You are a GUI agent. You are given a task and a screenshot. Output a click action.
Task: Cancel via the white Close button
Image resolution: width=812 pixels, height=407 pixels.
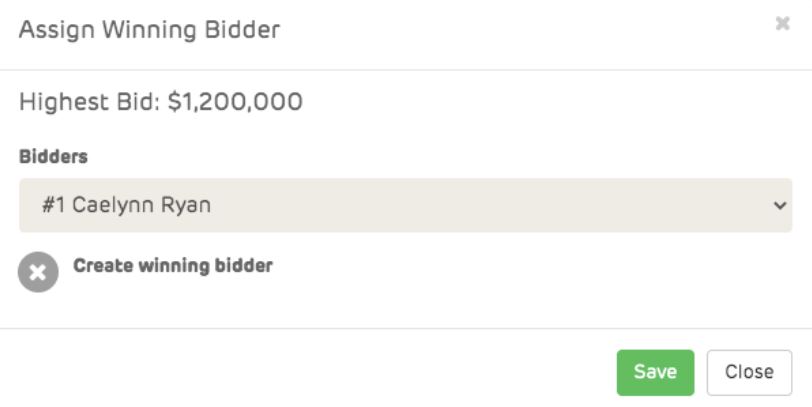coord(749,372)
